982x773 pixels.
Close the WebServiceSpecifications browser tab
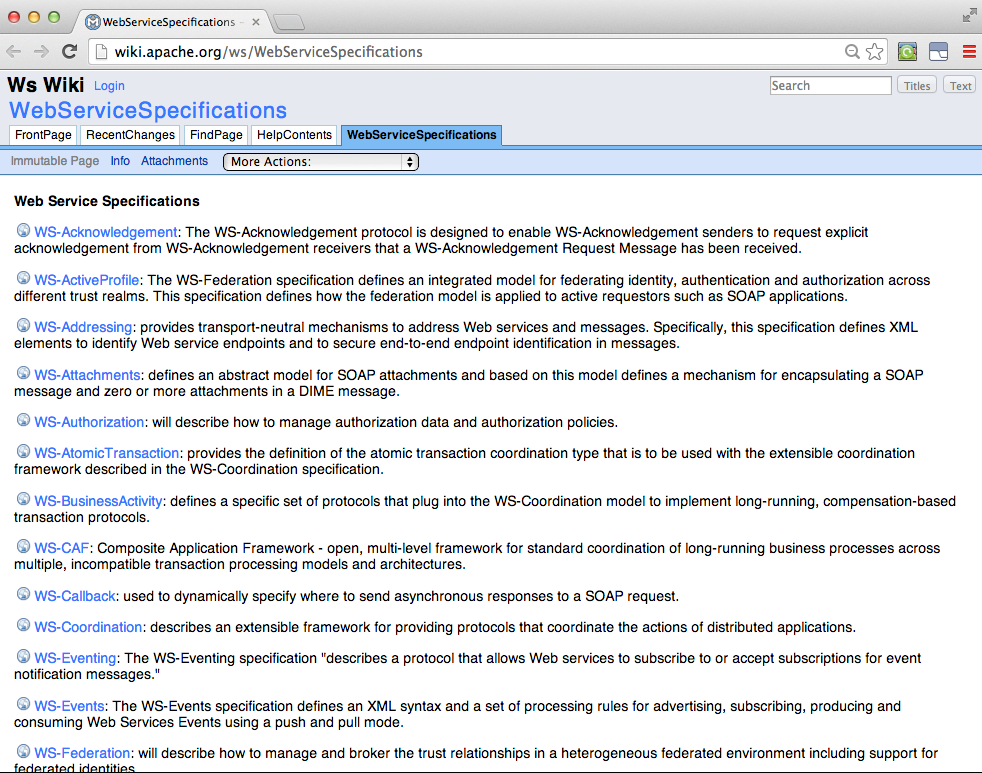(x=256, y=22)
